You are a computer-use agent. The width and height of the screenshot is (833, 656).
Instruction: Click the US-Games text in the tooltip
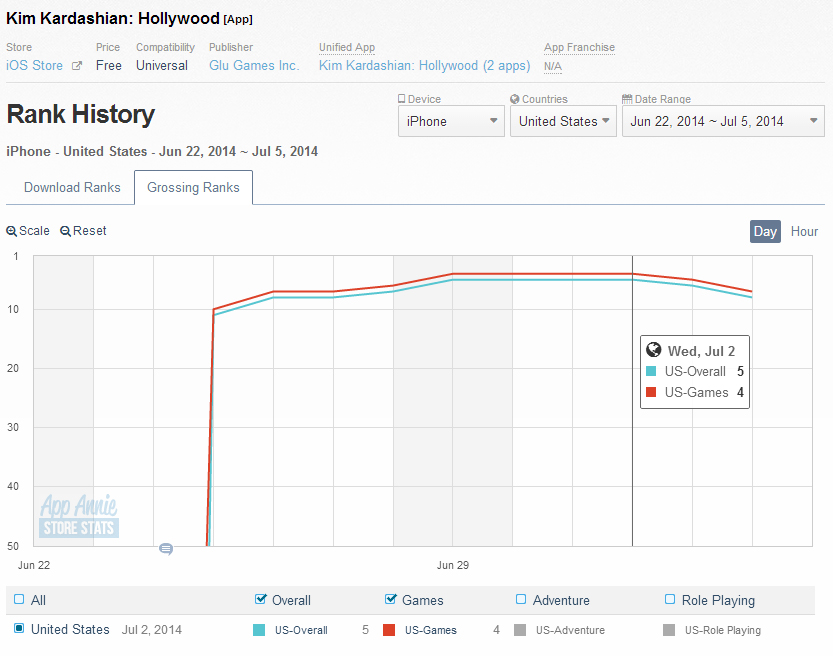pyautogui.click(x=696, y=392)
